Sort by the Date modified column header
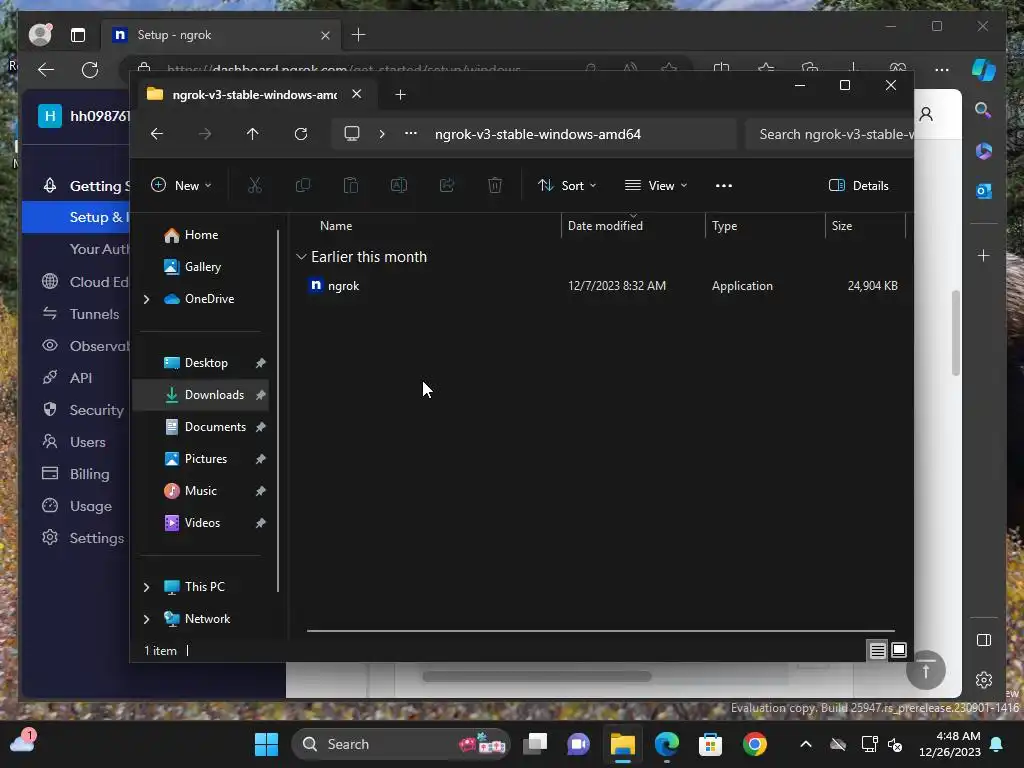1024x768 pixels. point(633,225)
